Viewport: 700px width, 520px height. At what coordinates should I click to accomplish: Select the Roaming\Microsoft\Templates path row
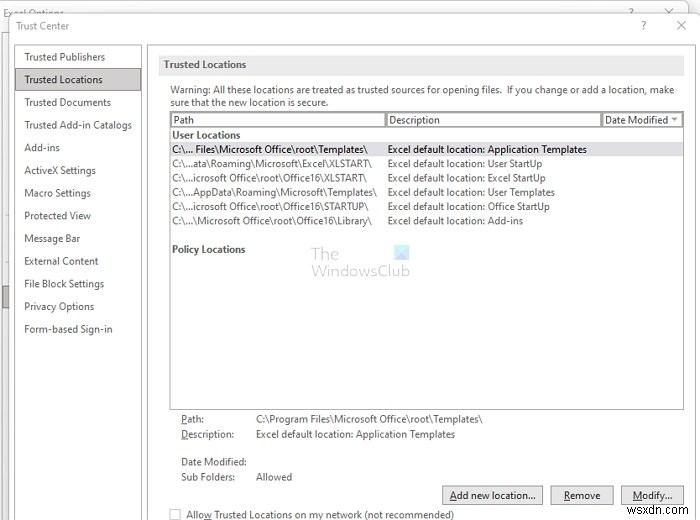click(426, 192)
